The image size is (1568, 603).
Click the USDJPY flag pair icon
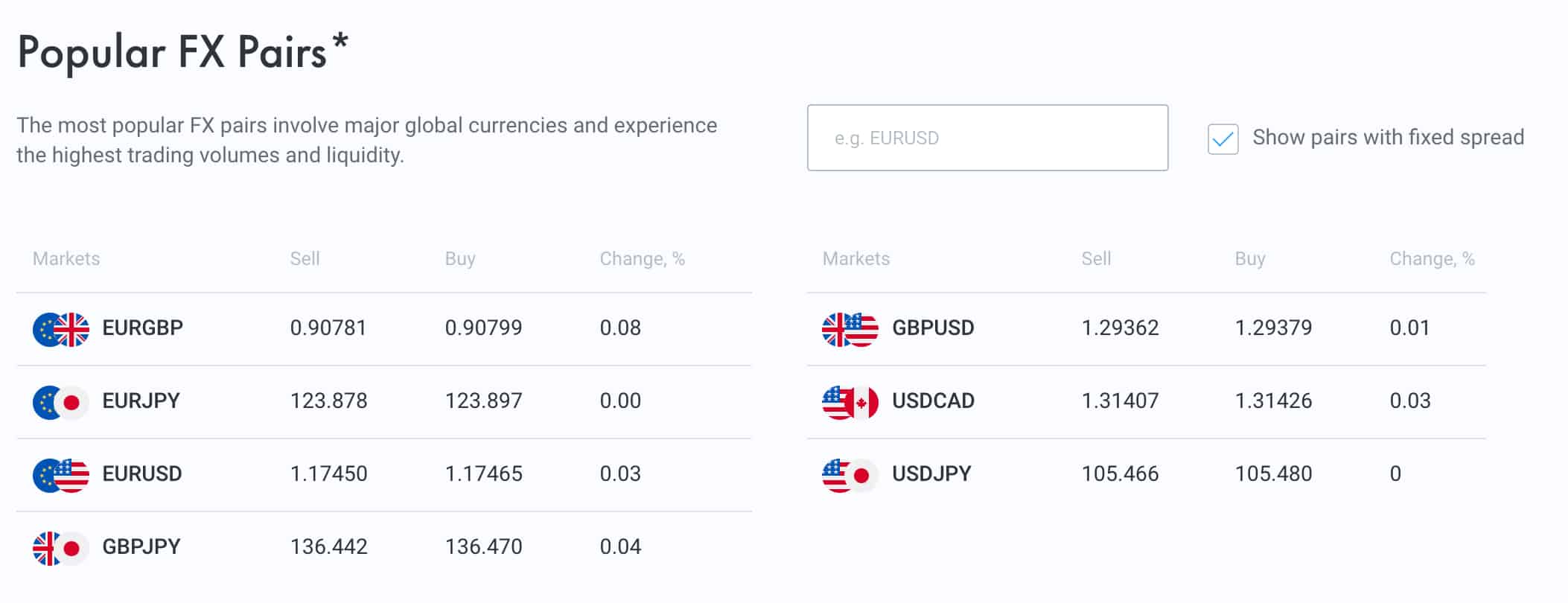tap(850, 475)
